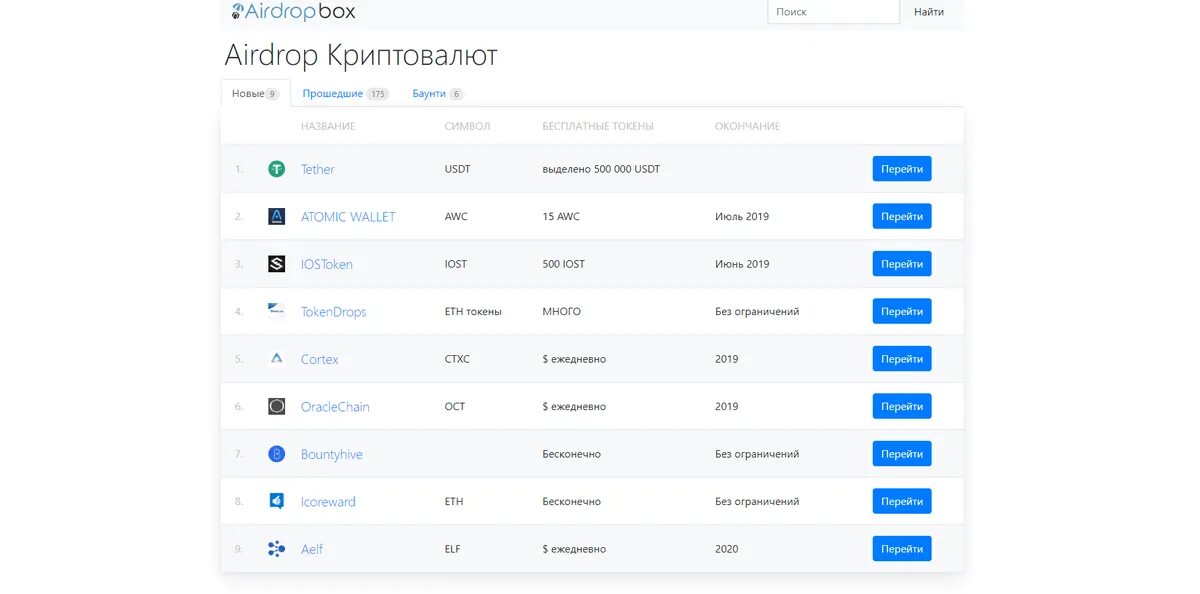Click the "500 IOST" tokens cell
Image resolution: width=1200 pixels, height=594 pixels.
point(564,264)
